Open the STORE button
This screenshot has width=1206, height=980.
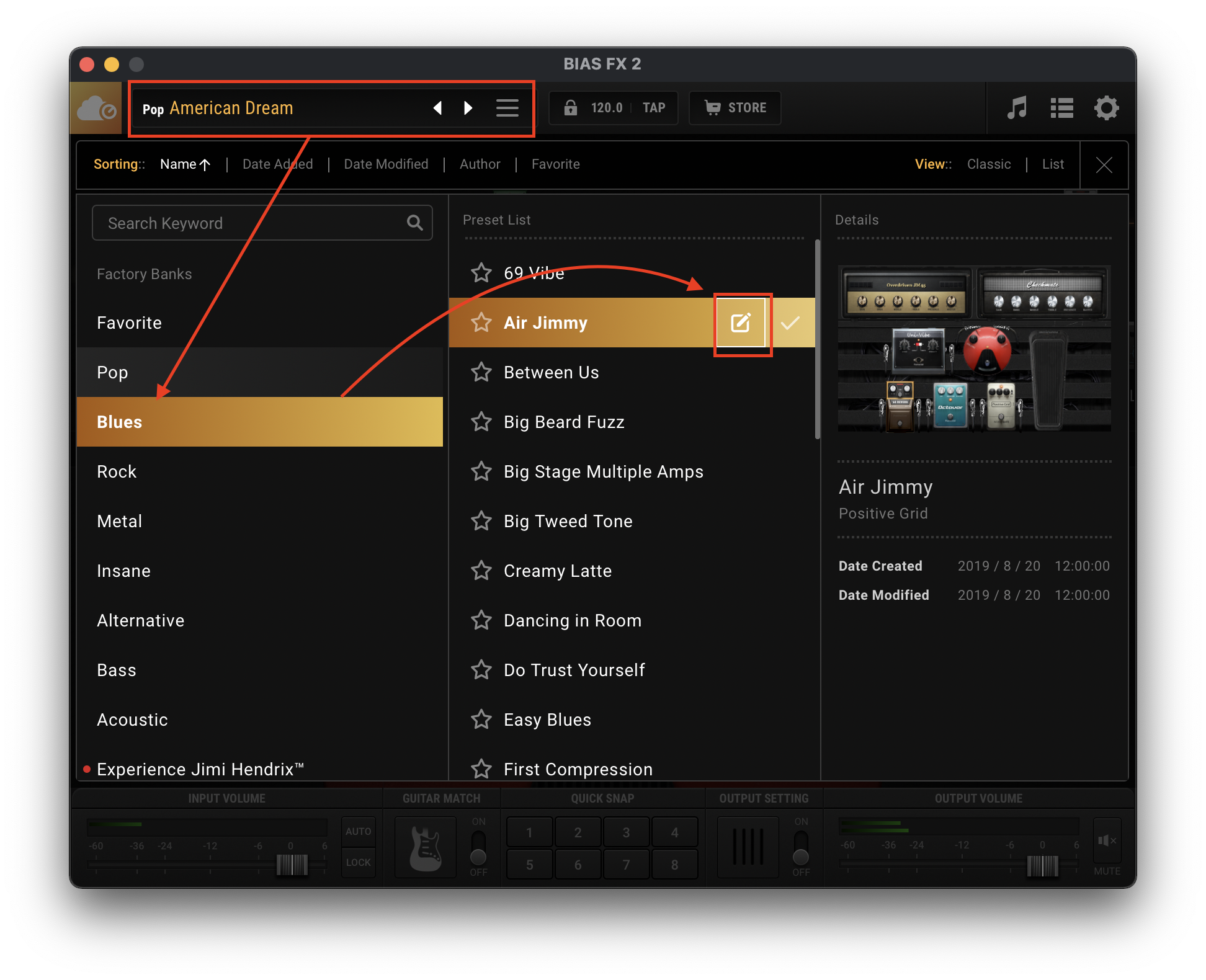point(735,108)
